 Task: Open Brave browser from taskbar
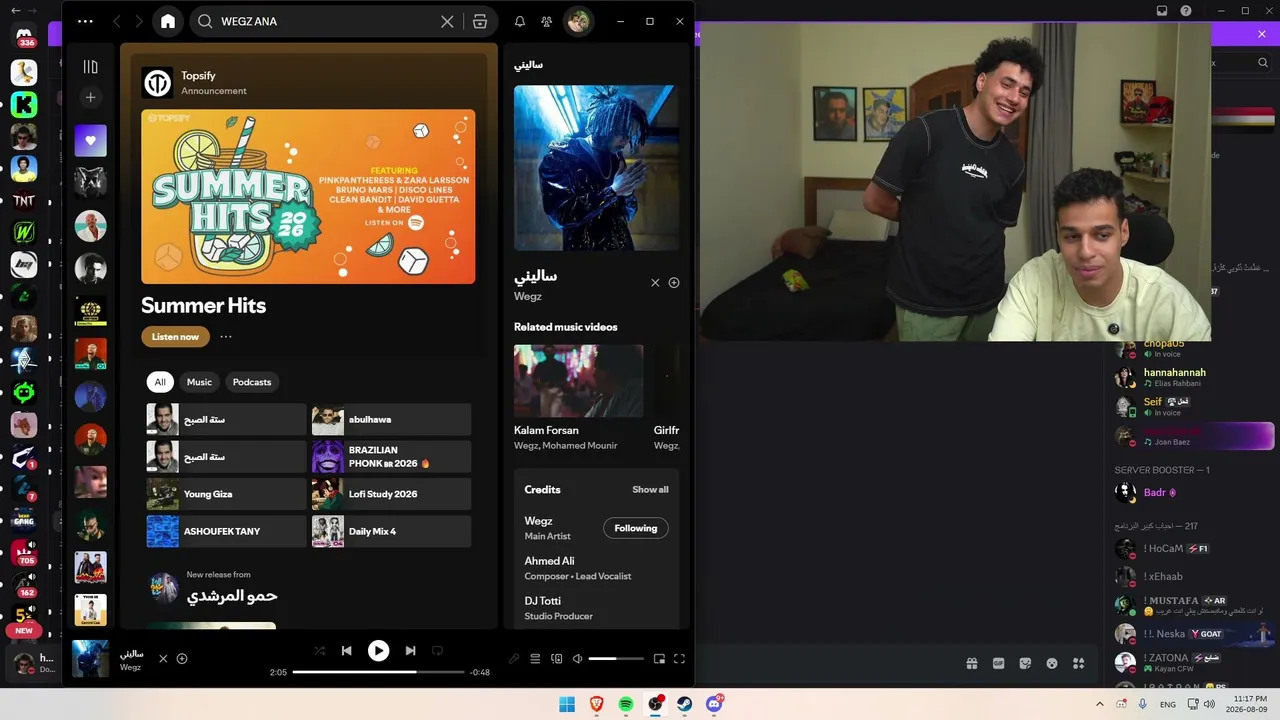(x=597, y=704)
